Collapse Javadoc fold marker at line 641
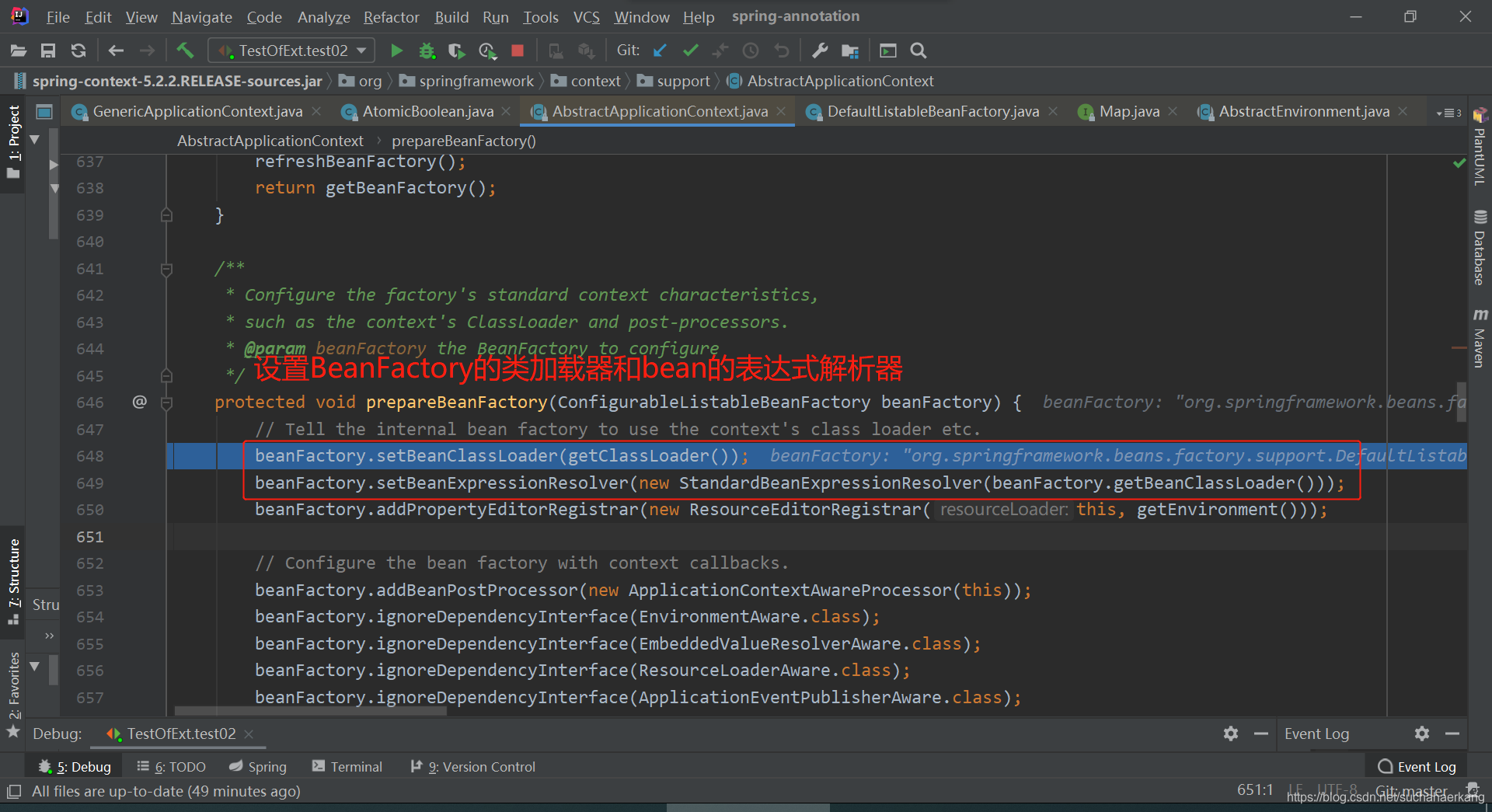Image resolution: width=1492 pixels, height=812 pixels. tap(166, 269)
